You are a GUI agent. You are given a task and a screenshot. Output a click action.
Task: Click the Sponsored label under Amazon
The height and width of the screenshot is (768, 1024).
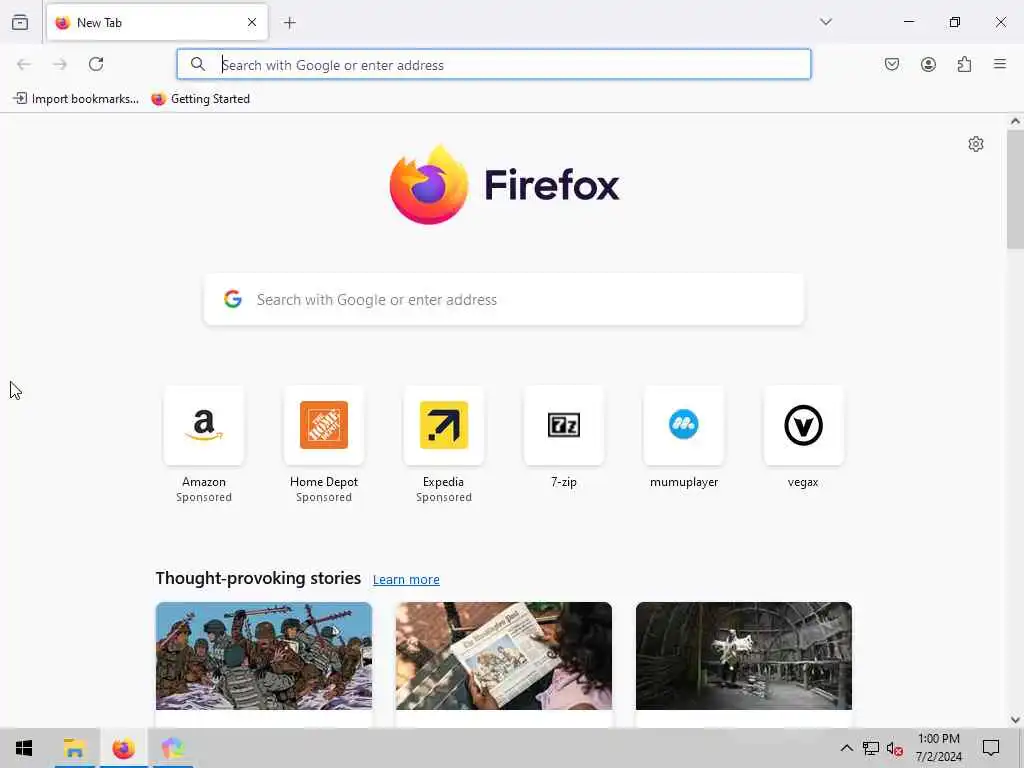pyautogui.click(x=204, y=497)
